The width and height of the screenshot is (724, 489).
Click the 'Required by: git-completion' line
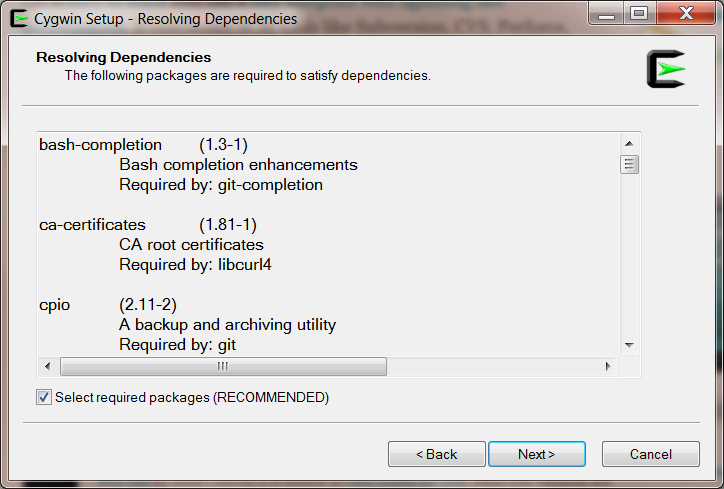[x=221, y=185]
